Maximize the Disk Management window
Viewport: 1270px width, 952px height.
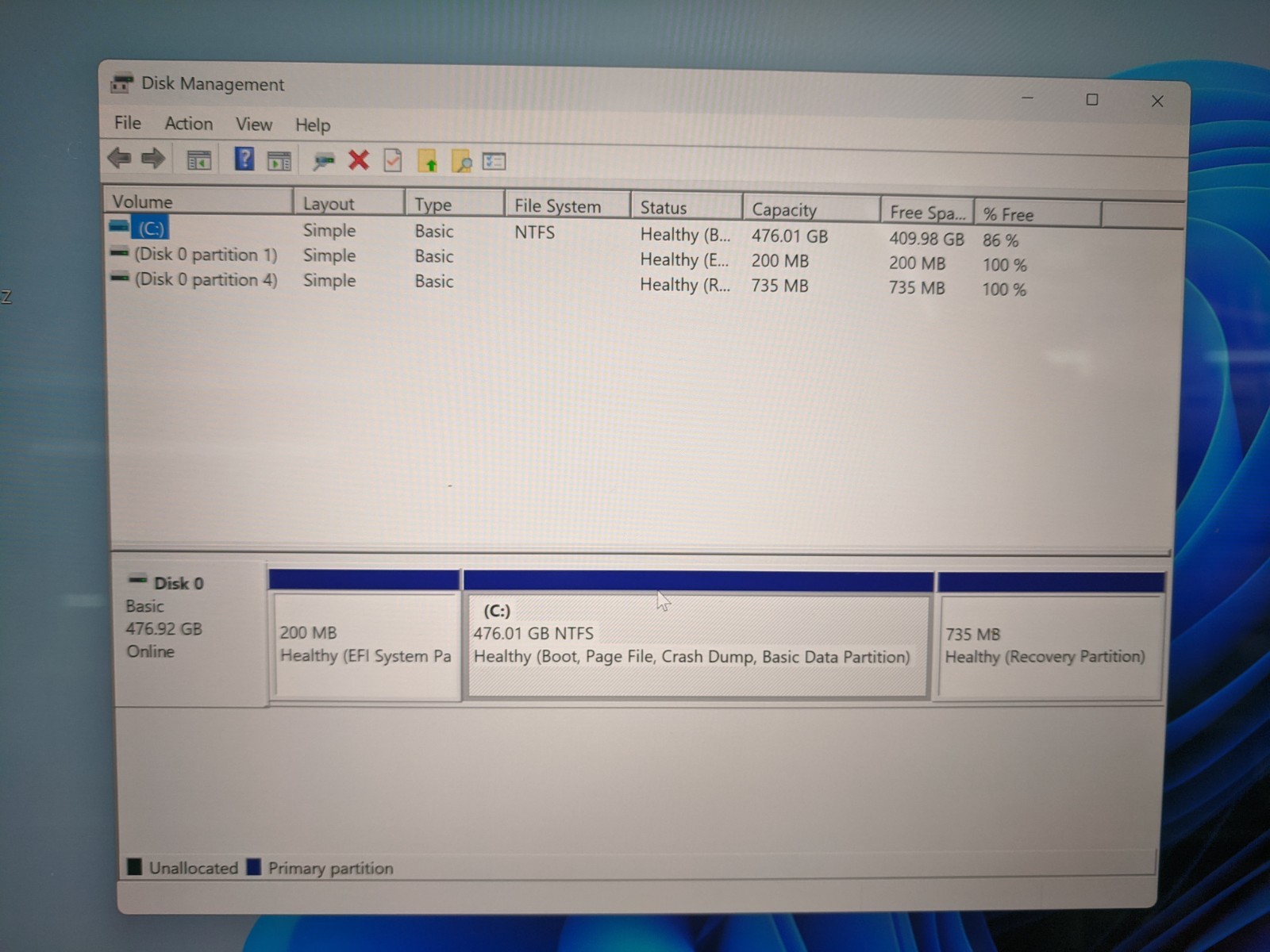(1092, 99)
